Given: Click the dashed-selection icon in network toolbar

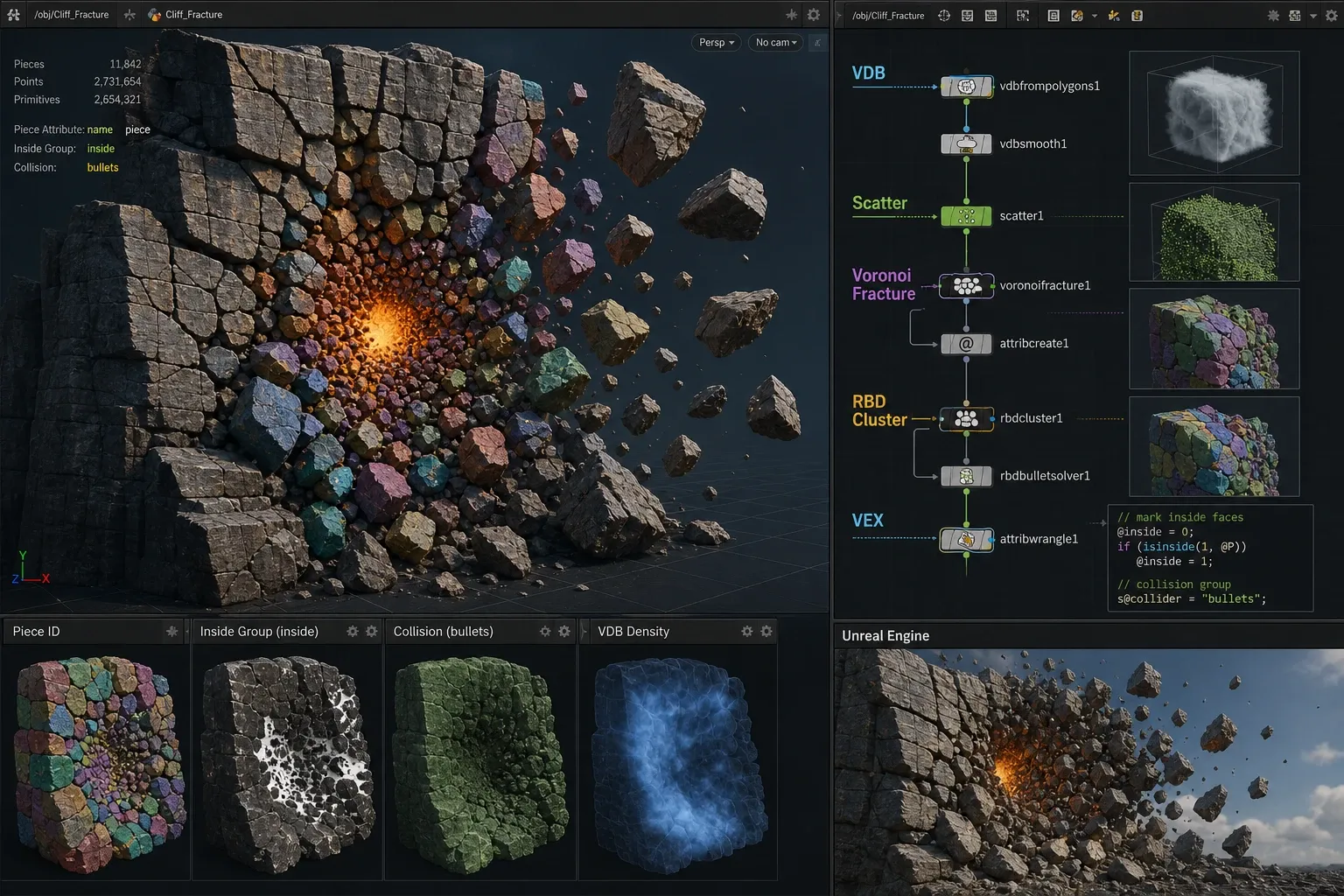Looking at the screenshot, I should click(1023, 16).
